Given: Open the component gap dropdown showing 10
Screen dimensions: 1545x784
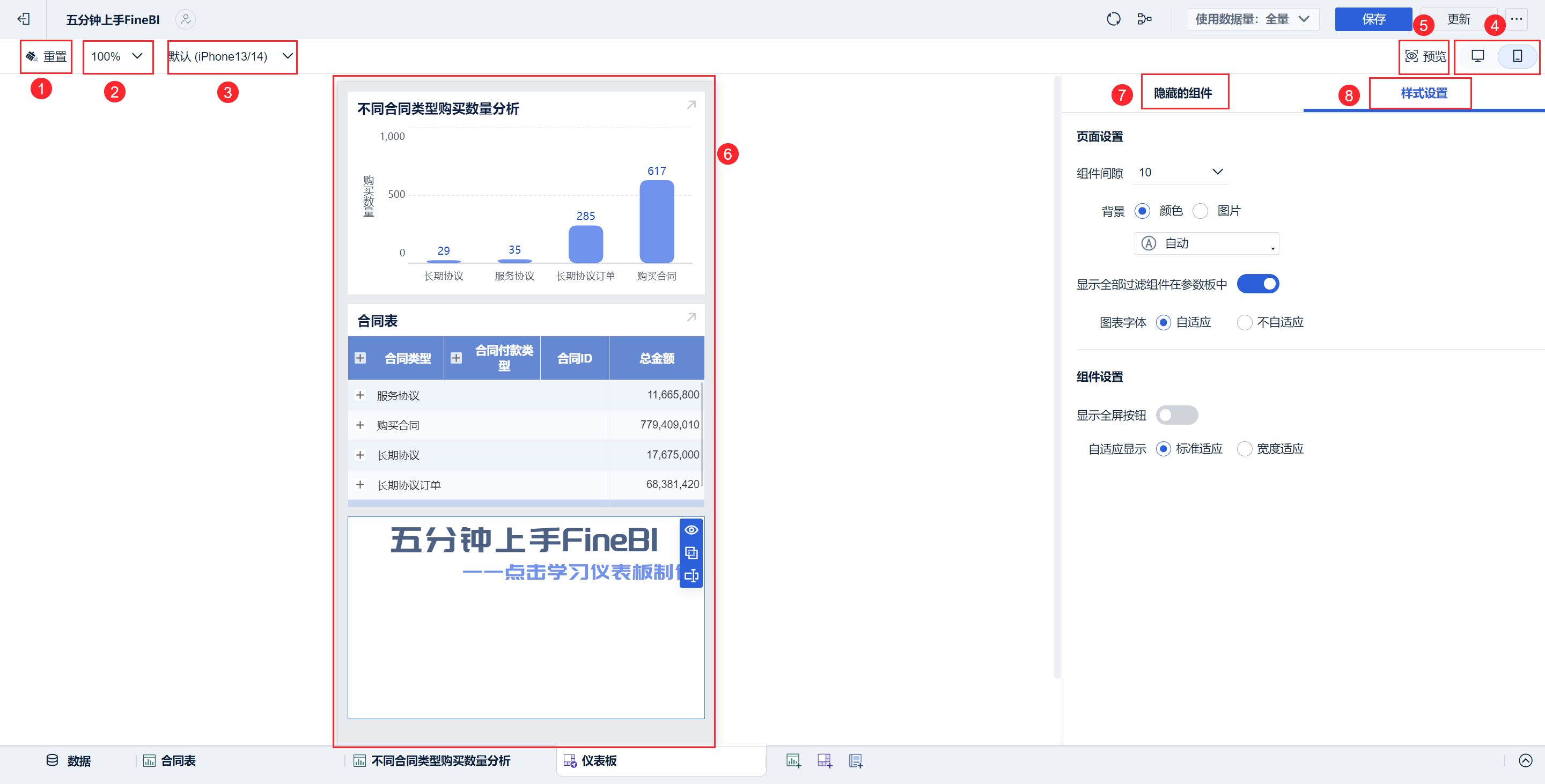Looking at the screenshot, I should [1180, 173].
